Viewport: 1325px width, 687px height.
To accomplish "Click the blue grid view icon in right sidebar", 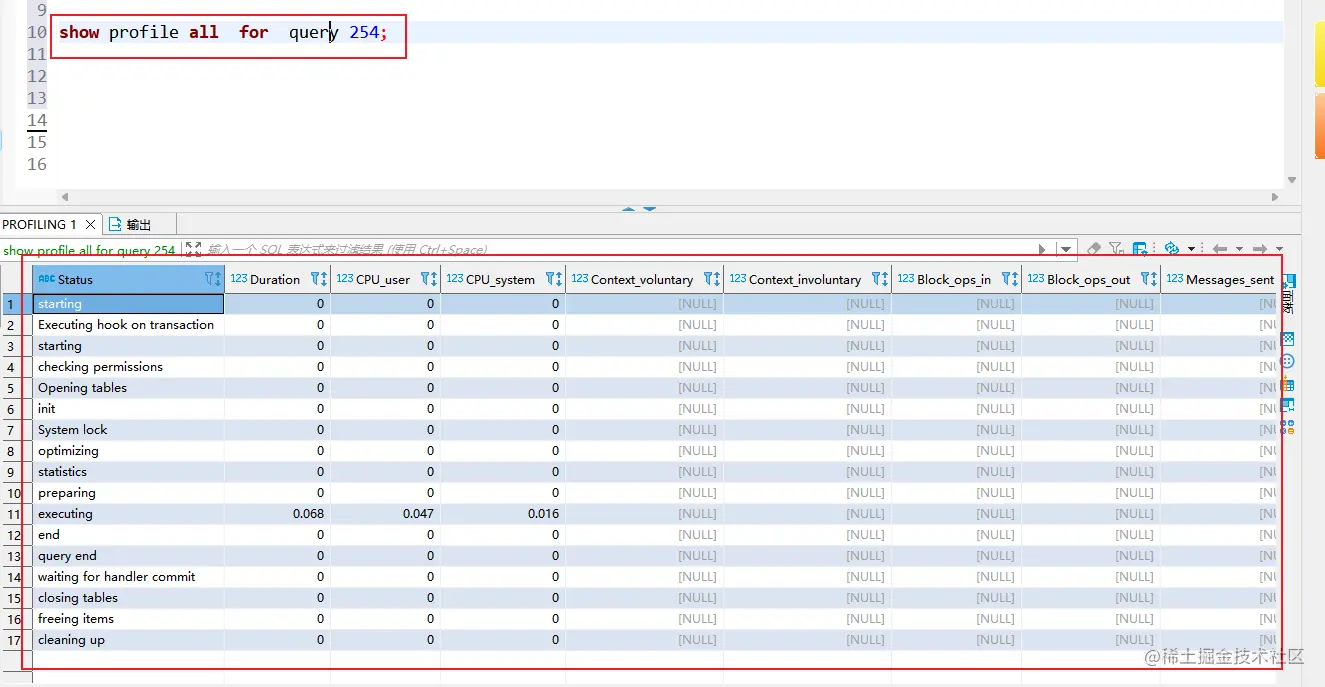I will [1288, 339].
